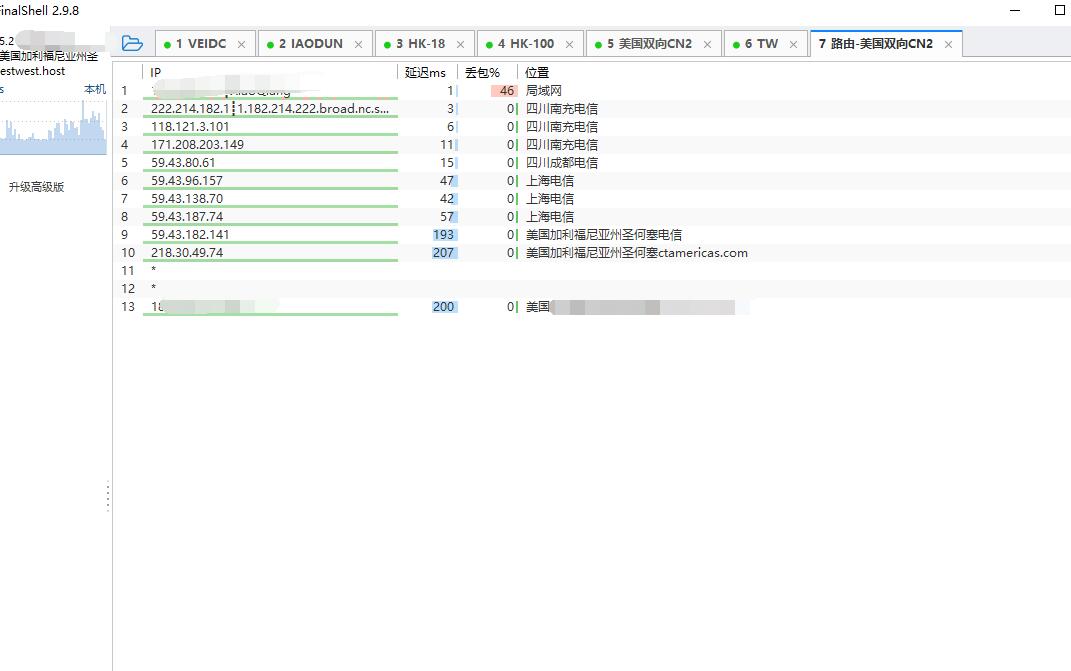
Task: Close the 5 美国双向CN2 tab
Action: 706,45
